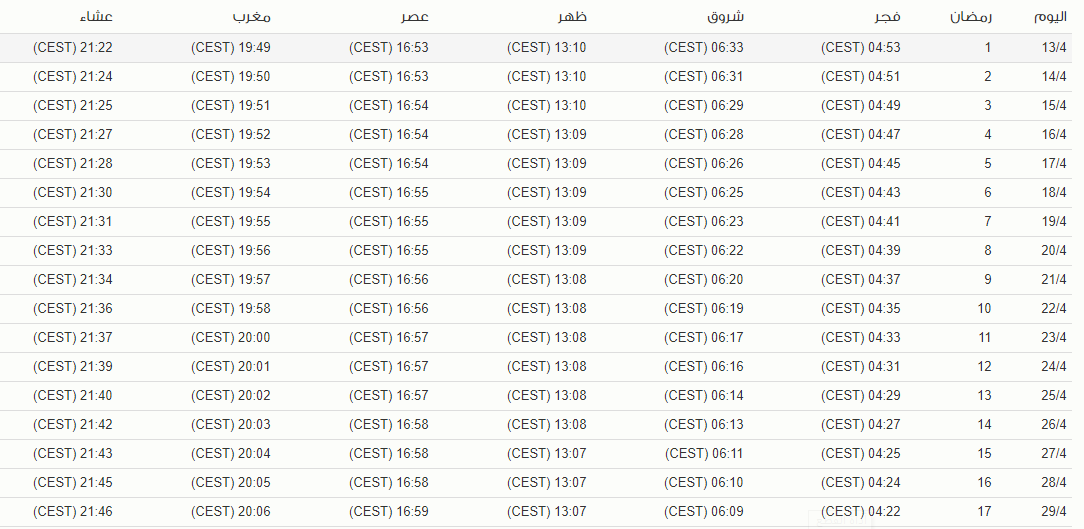The height and width of the screenshot is (529, 1084).
Task: Click the ظهر column header
Action: coord(573,17)
